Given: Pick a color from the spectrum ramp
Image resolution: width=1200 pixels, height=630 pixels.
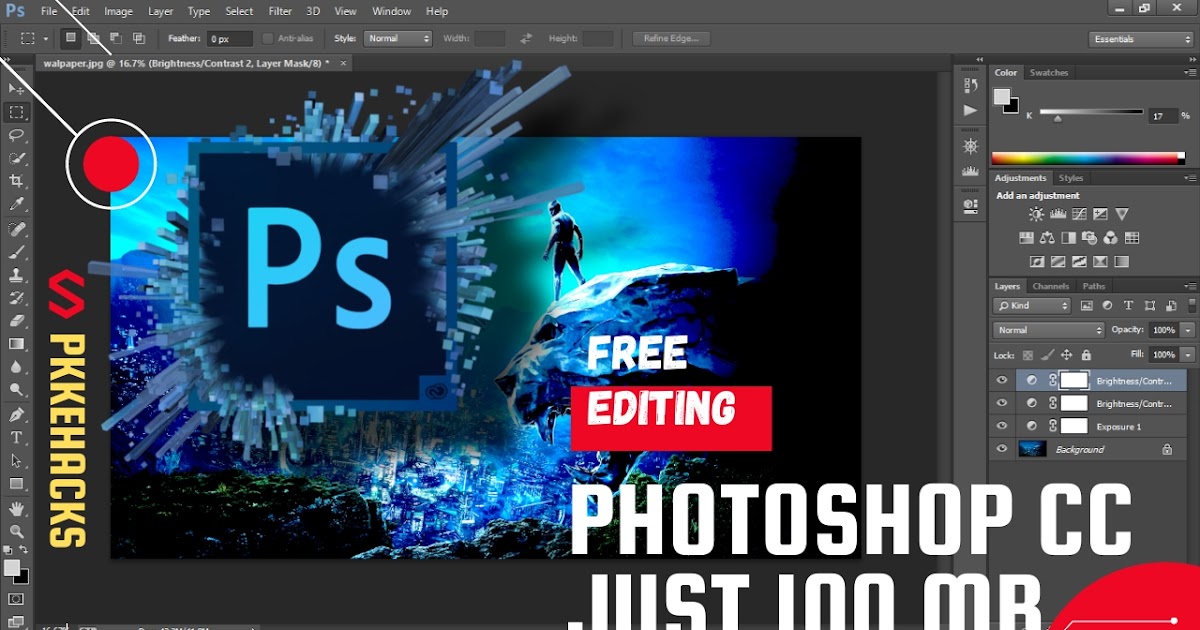Looking at the screenshot, I should click(1088, 158).
